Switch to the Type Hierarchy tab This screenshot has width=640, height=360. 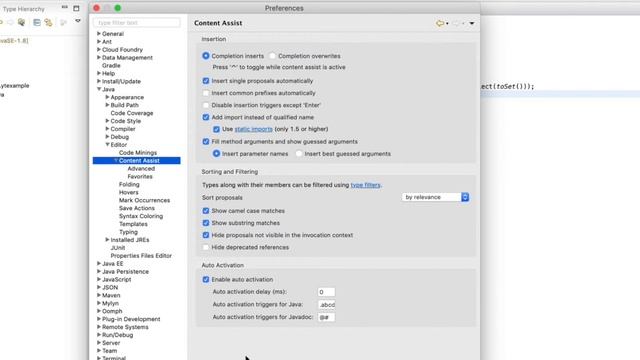tap(23, 9)
